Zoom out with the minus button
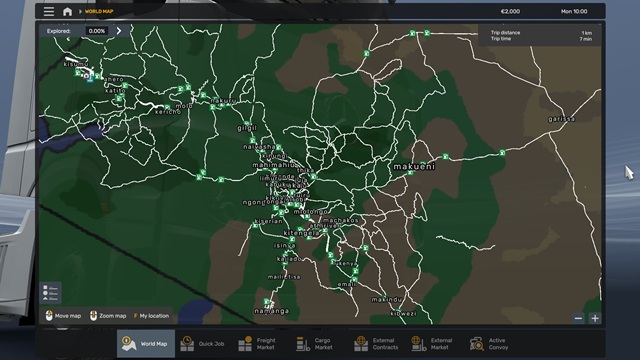 click(x=578, y=318)
